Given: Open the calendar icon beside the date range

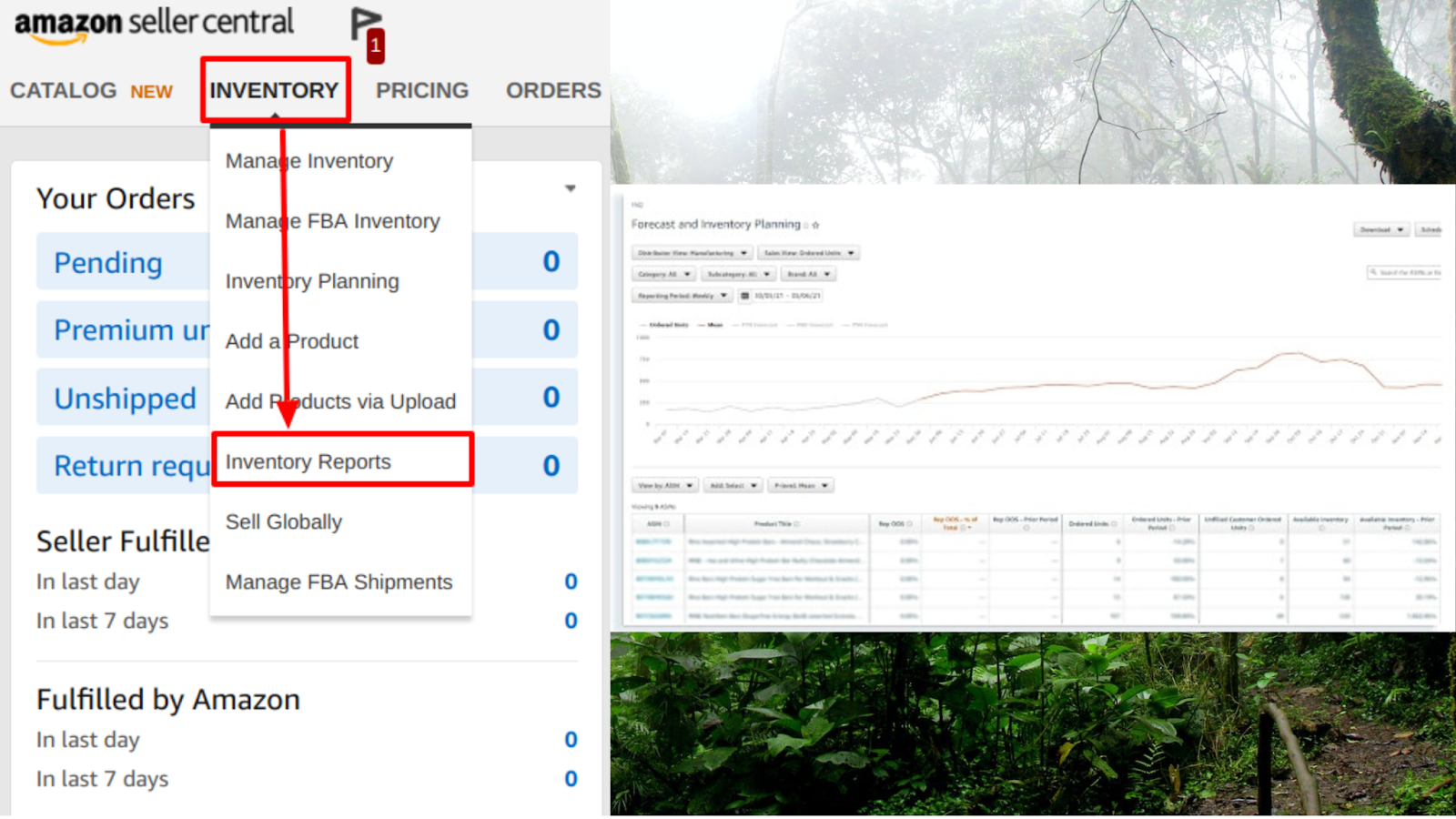Looking at the screenshot, I should tap(744, 296).
